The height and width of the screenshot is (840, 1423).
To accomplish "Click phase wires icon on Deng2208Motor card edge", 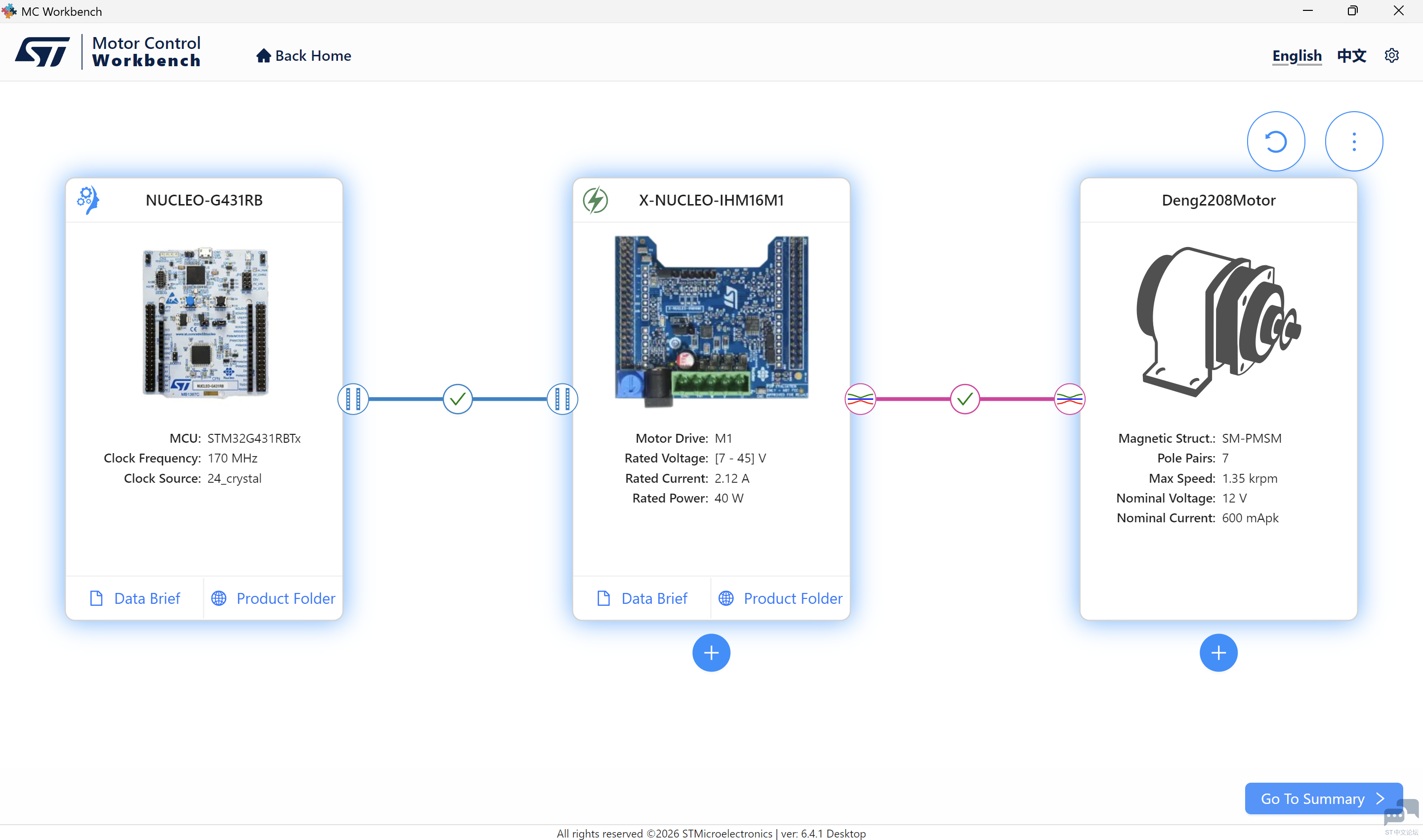I will 1070,399.
